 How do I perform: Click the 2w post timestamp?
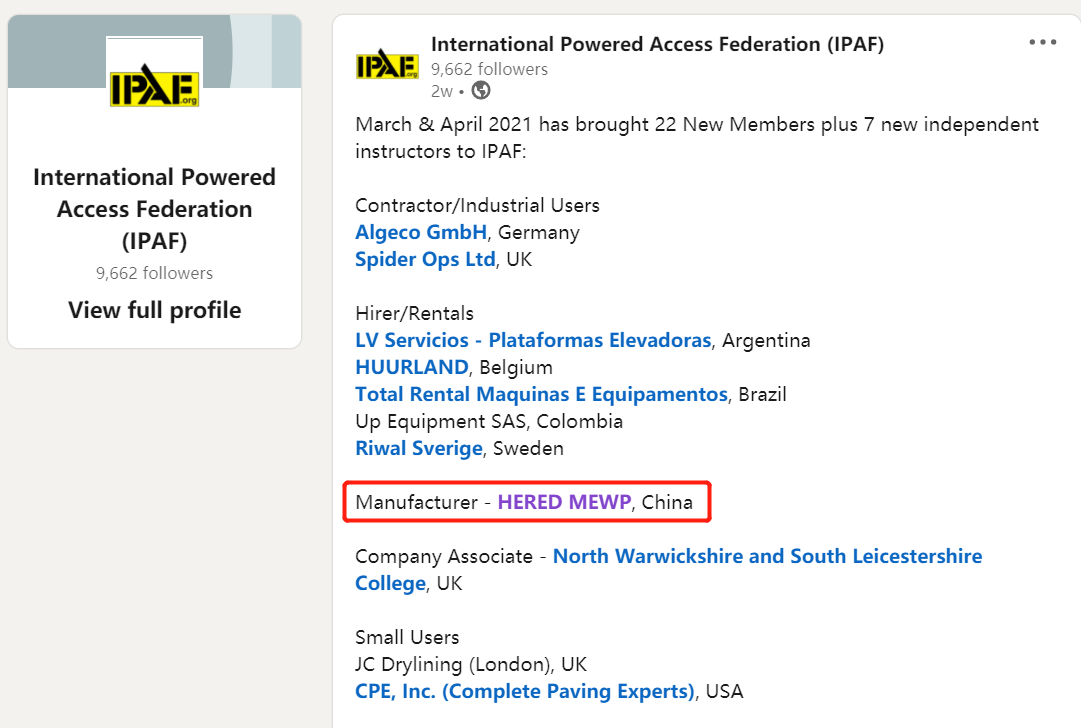tap(441, 91)
